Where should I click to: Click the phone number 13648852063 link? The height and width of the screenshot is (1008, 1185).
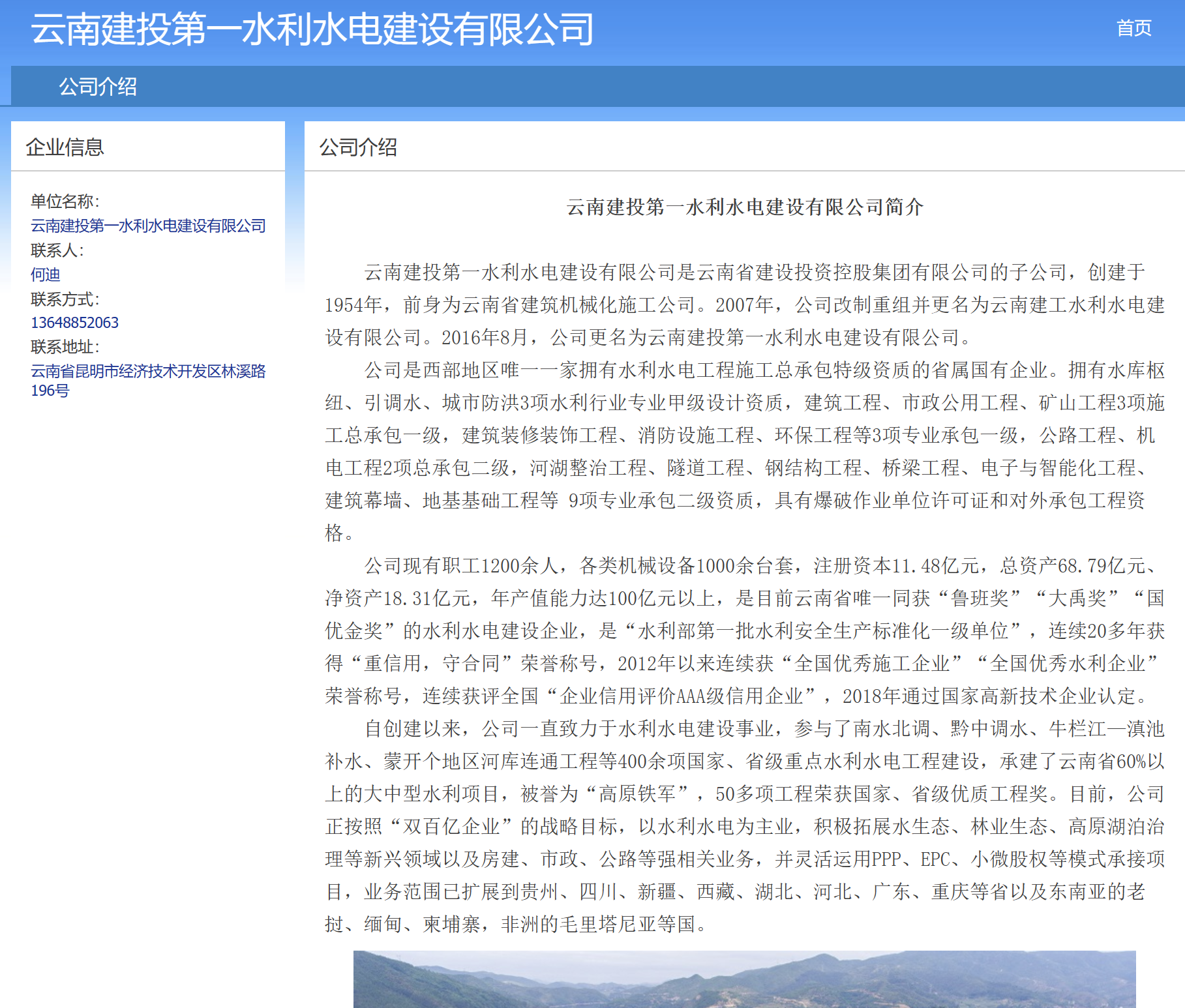[x=74, y=322]
